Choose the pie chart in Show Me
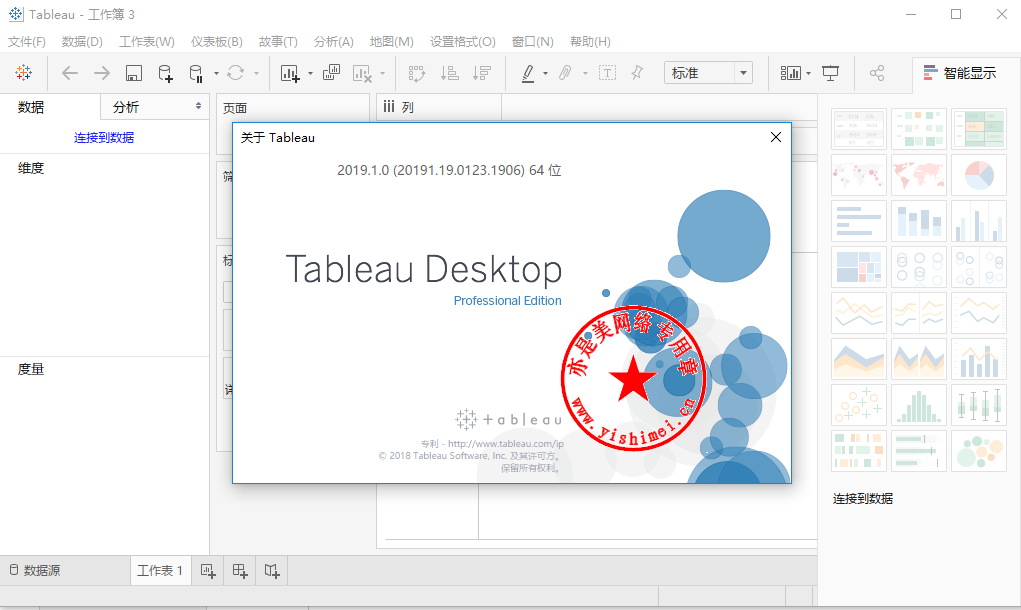 pos(979,175)
